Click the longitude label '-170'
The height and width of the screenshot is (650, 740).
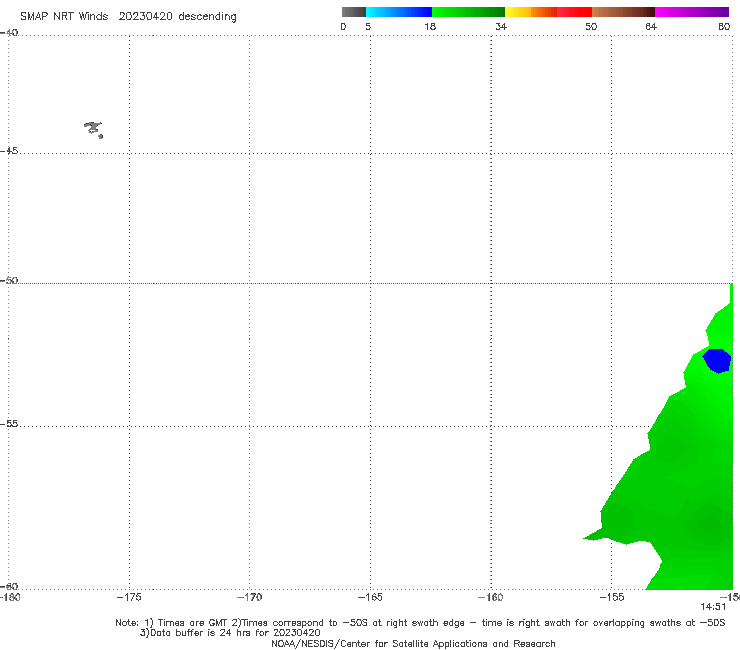coord(249,597)
